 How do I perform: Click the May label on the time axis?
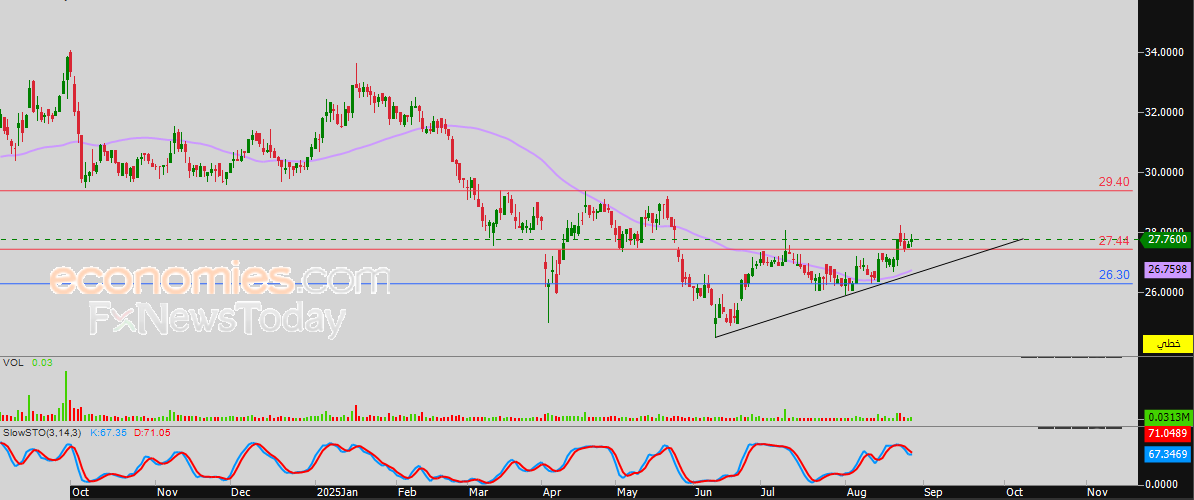tap(627, 492)
